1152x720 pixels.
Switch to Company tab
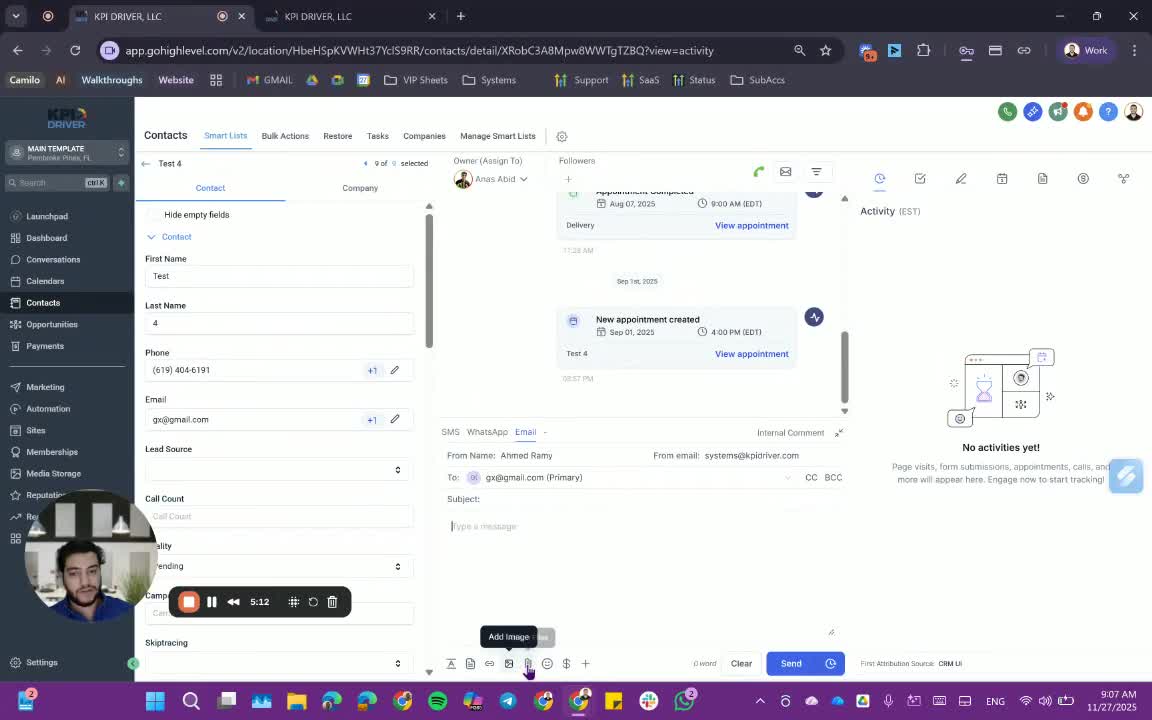(360, 188)
